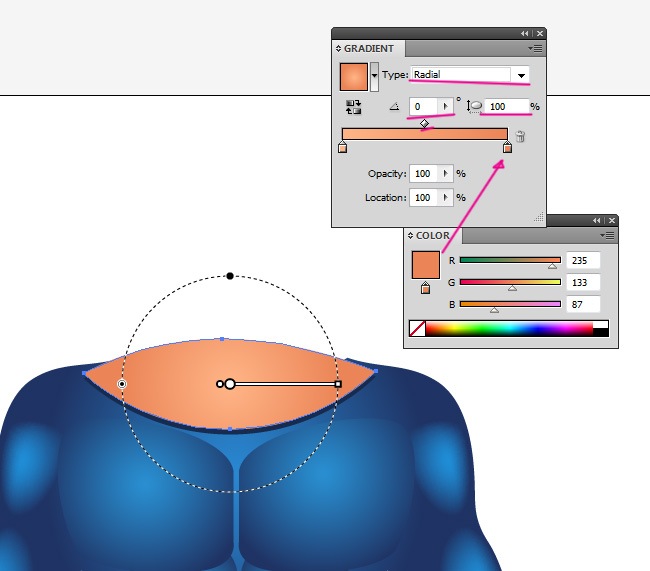Click the B value field showing 87
The image size is (650, 571).
point(583,304)
